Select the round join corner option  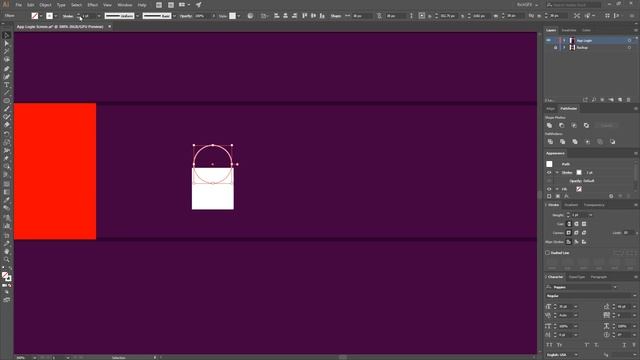click(x=576, y=233)
